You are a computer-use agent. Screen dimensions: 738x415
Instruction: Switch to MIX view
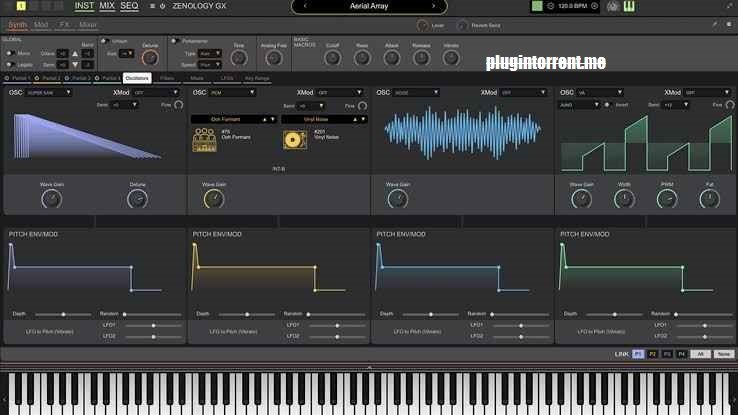tap(107, 6)
